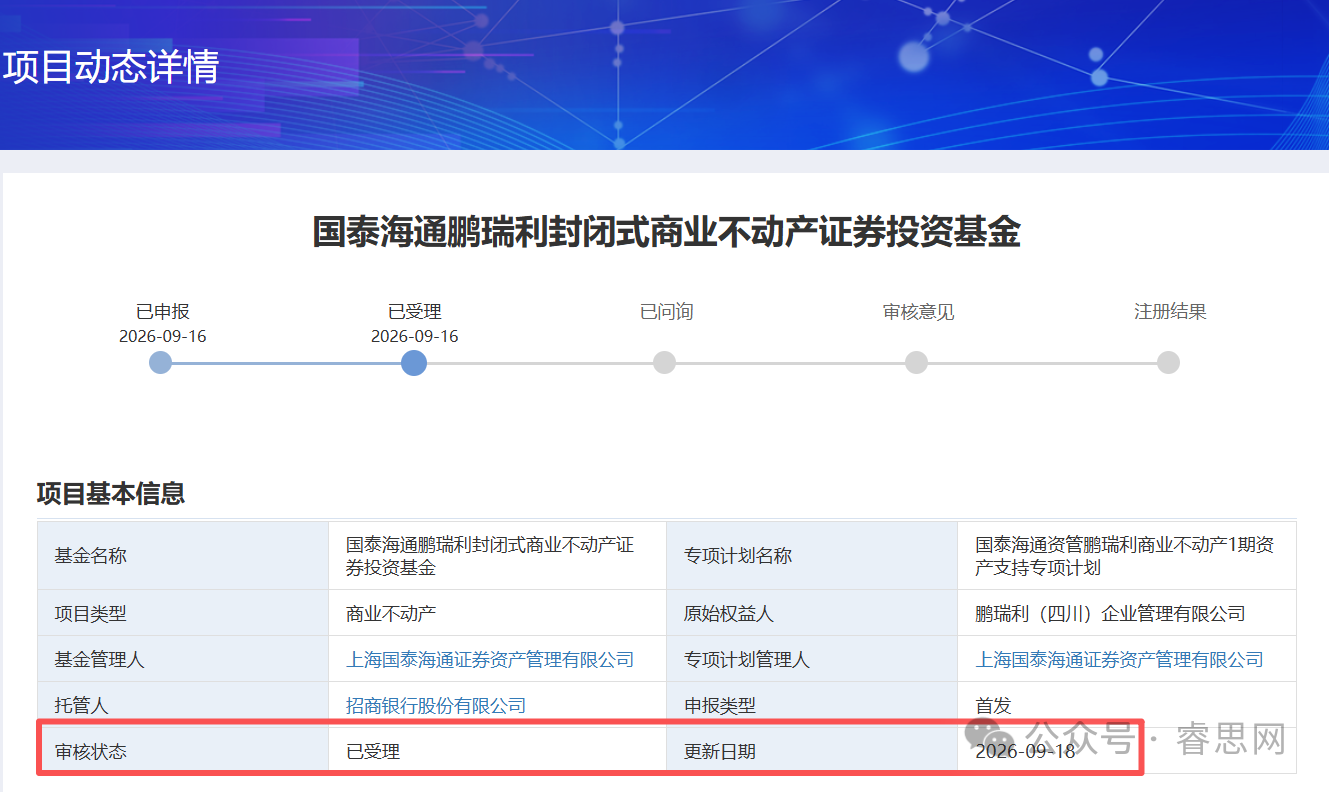This screenshot has height=792, width=1329.
Task: Click the 首发 value cell
Action: point(1126,706)
